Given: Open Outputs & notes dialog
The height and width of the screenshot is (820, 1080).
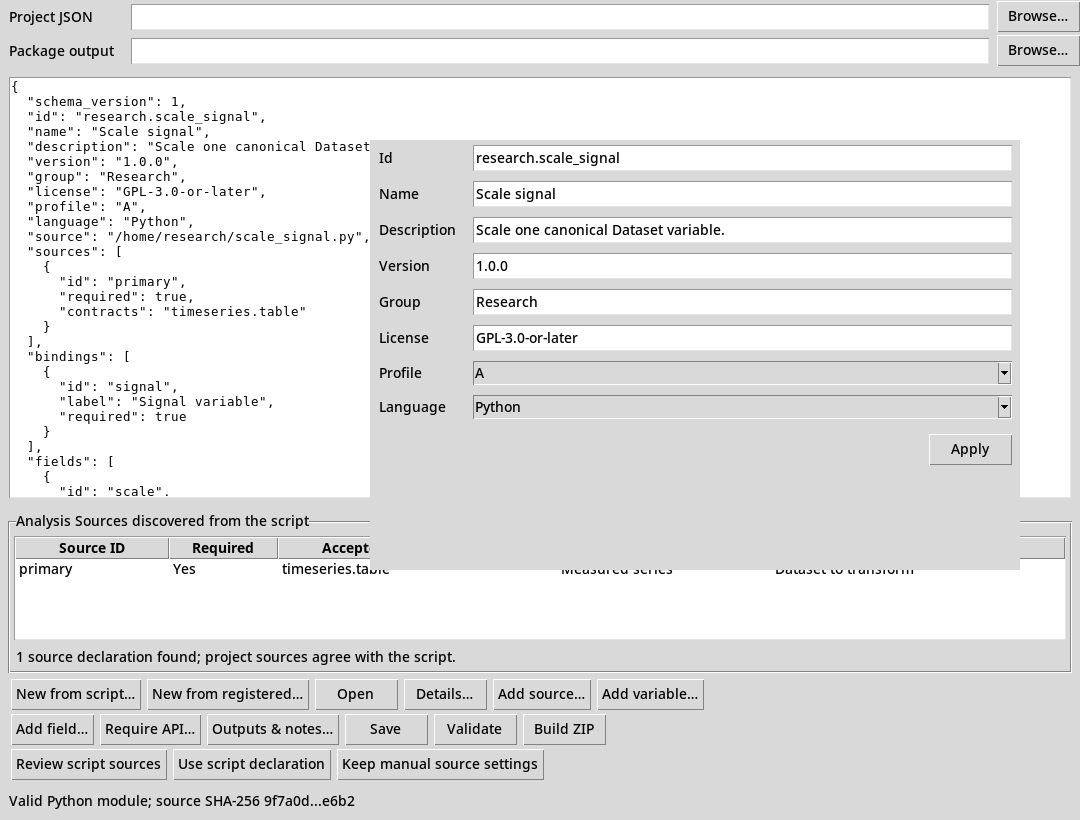Looking at the screenshot, I should (x=272, y=729).
